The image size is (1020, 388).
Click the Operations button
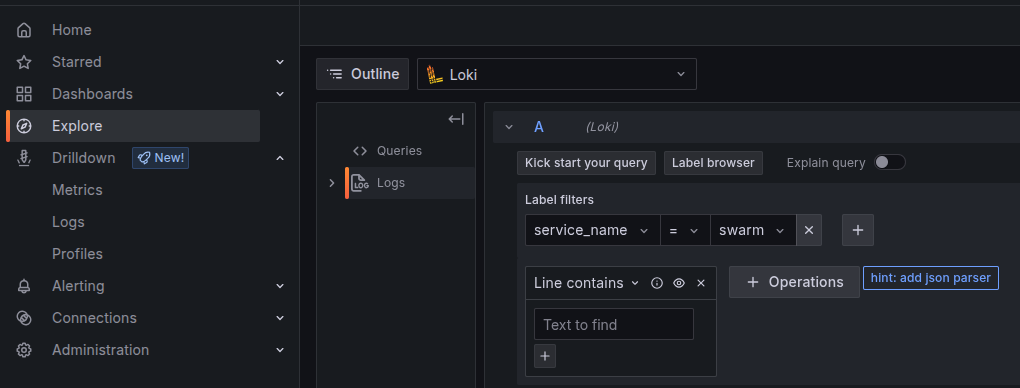[794, 282]
